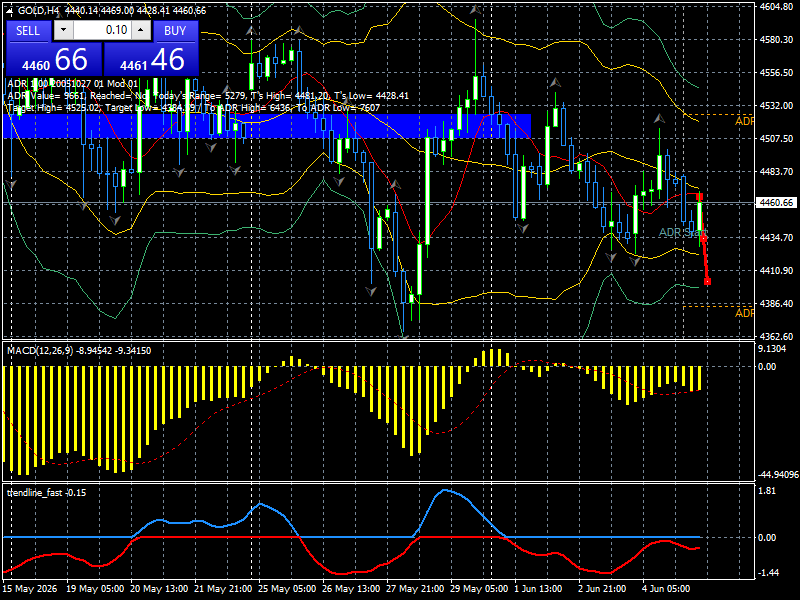This screenshot has width=800, height=600.
Task: Buy at the 4461.46 ask price tile
Action: (152, 60)
